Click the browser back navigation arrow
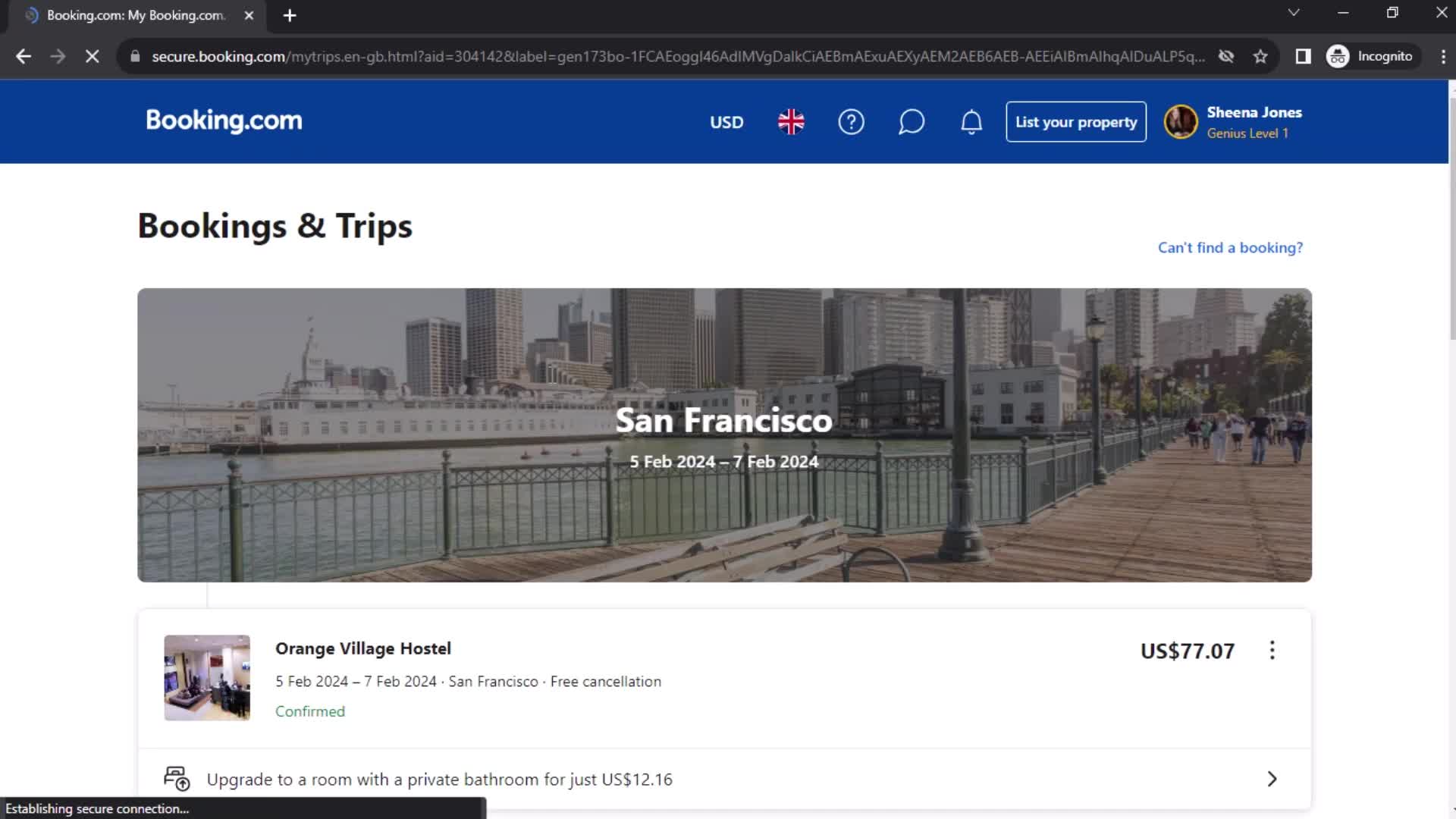Image resolution: width=1456 pixels, height=819 pixels. pyautogui.click(x=24, y=56)
